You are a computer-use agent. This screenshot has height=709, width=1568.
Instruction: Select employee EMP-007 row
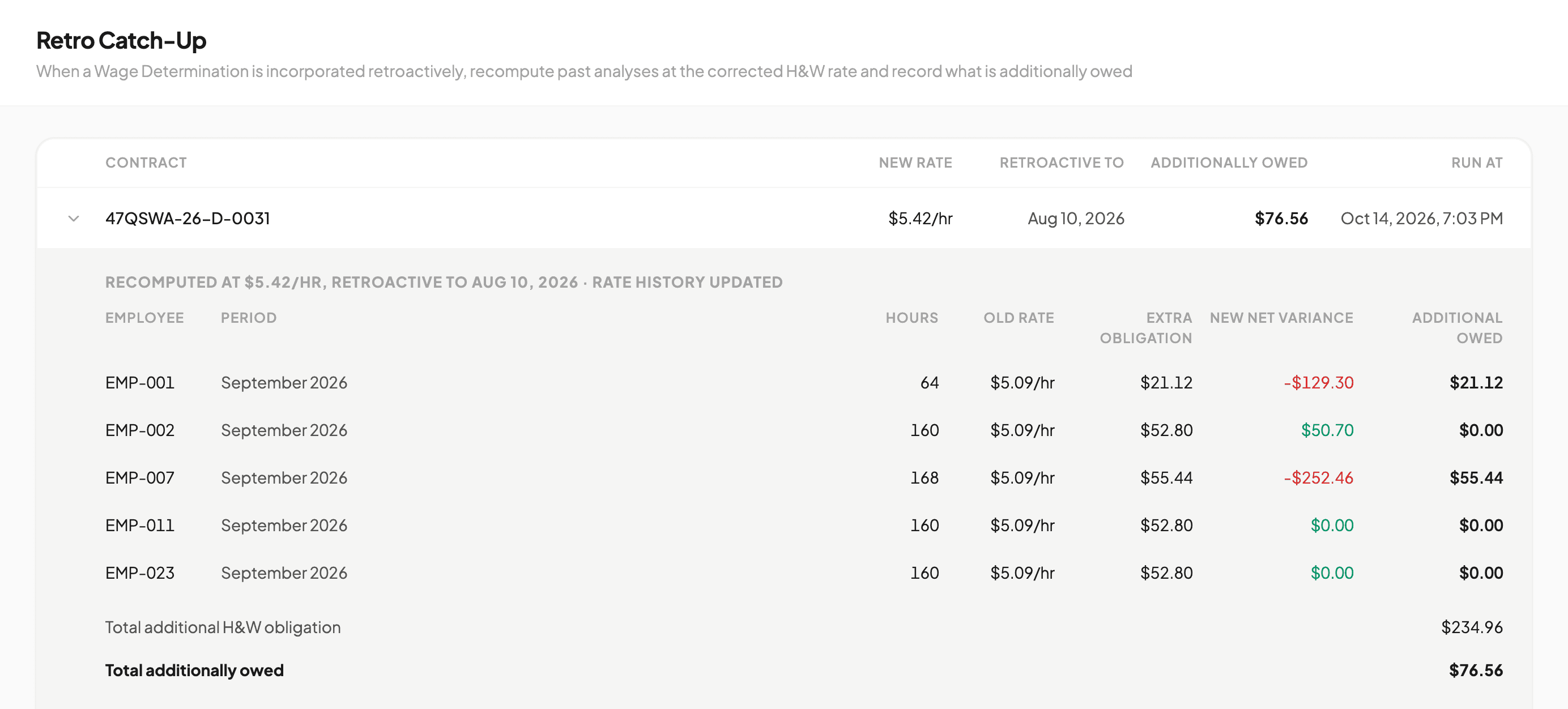tap(803, 478)
